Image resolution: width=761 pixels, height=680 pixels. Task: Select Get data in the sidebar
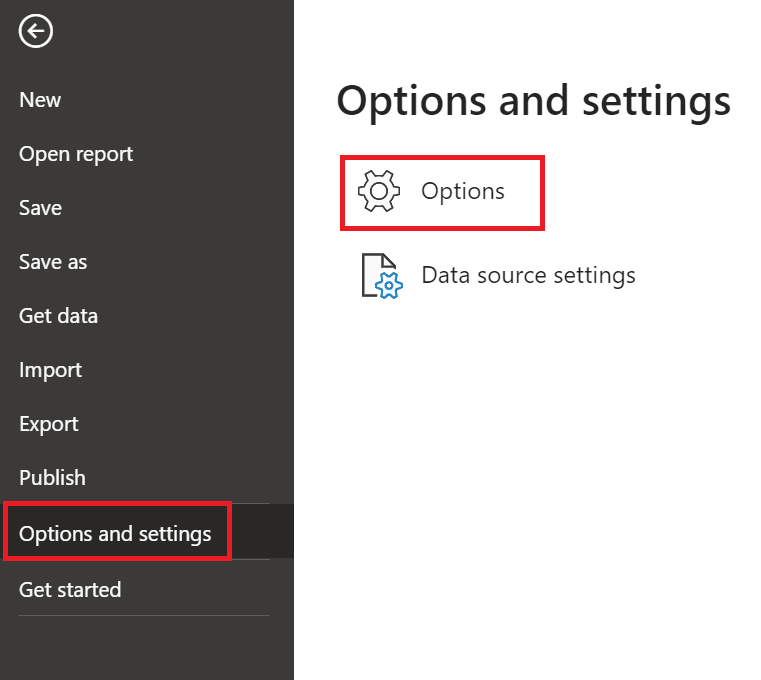[58, 316]
